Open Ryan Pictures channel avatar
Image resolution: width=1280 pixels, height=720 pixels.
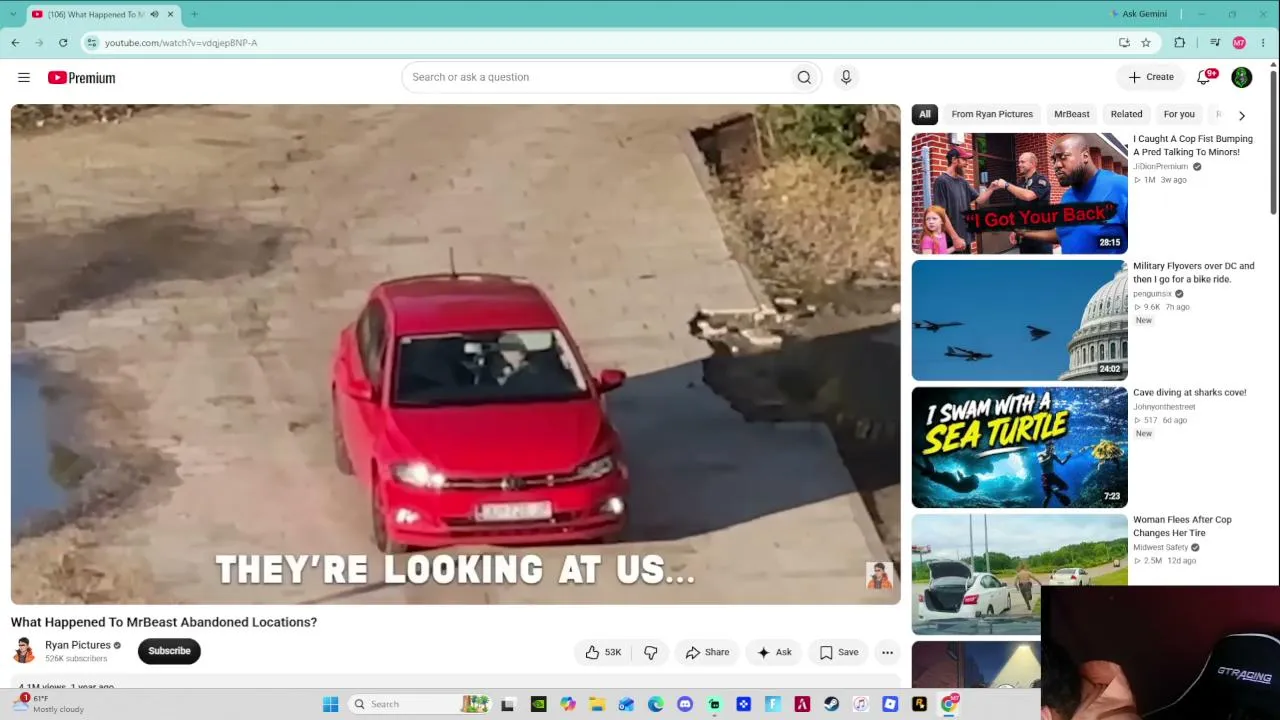click(x=24, y=651)
